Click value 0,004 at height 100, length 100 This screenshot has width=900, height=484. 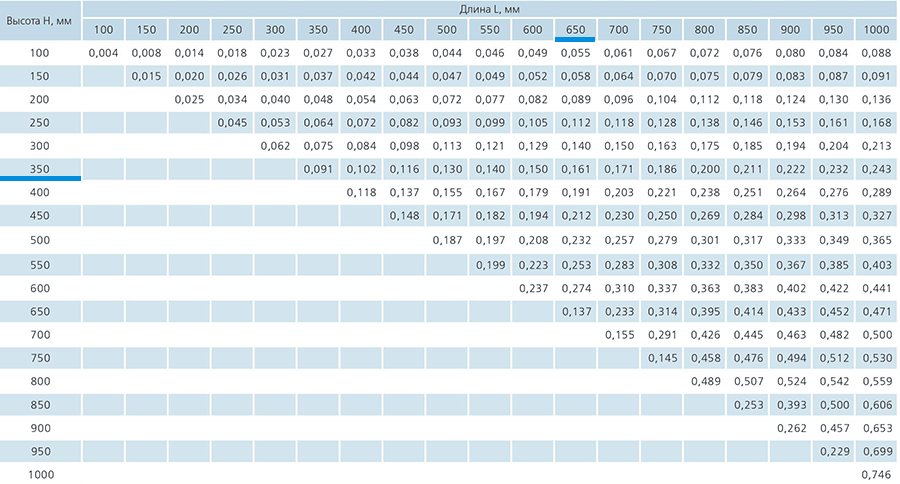[103, 53]
